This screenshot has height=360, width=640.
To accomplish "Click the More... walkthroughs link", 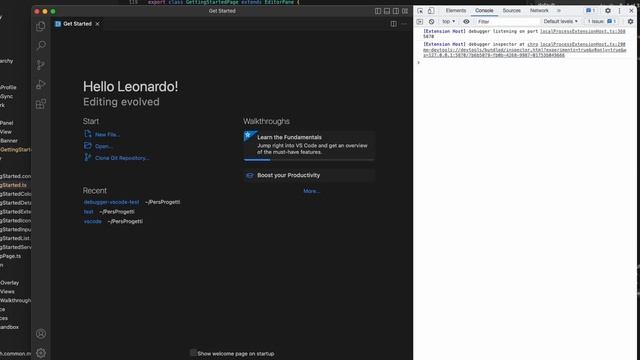I will pos(311,191).
